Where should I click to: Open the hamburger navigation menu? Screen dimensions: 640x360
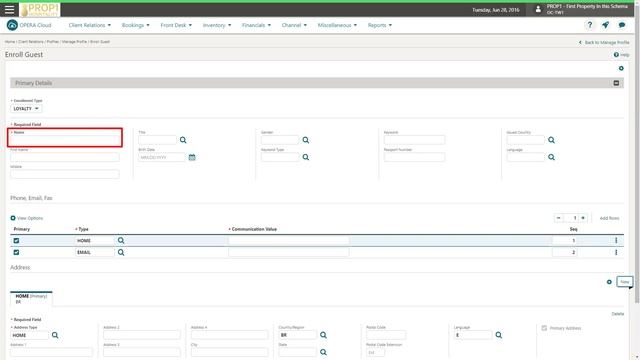pos(9,10)
